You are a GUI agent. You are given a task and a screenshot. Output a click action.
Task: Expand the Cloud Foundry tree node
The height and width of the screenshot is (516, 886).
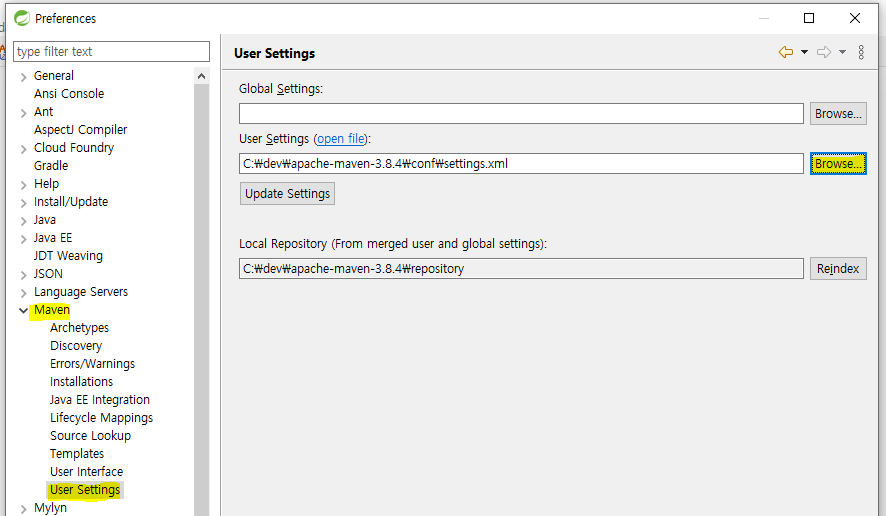pos(23,149)
